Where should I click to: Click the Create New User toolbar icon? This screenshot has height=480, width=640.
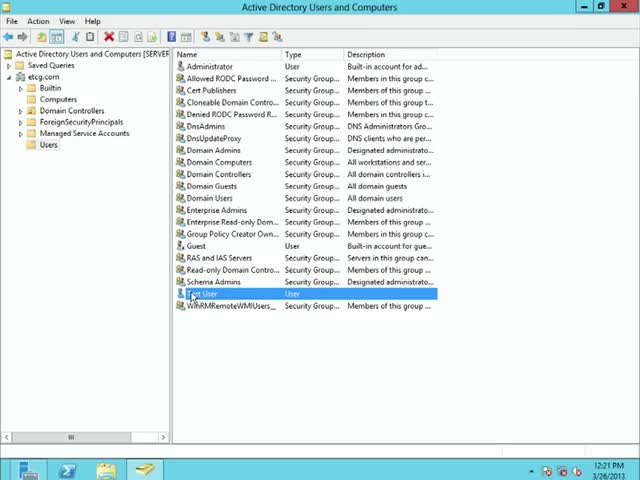(206, 37)
